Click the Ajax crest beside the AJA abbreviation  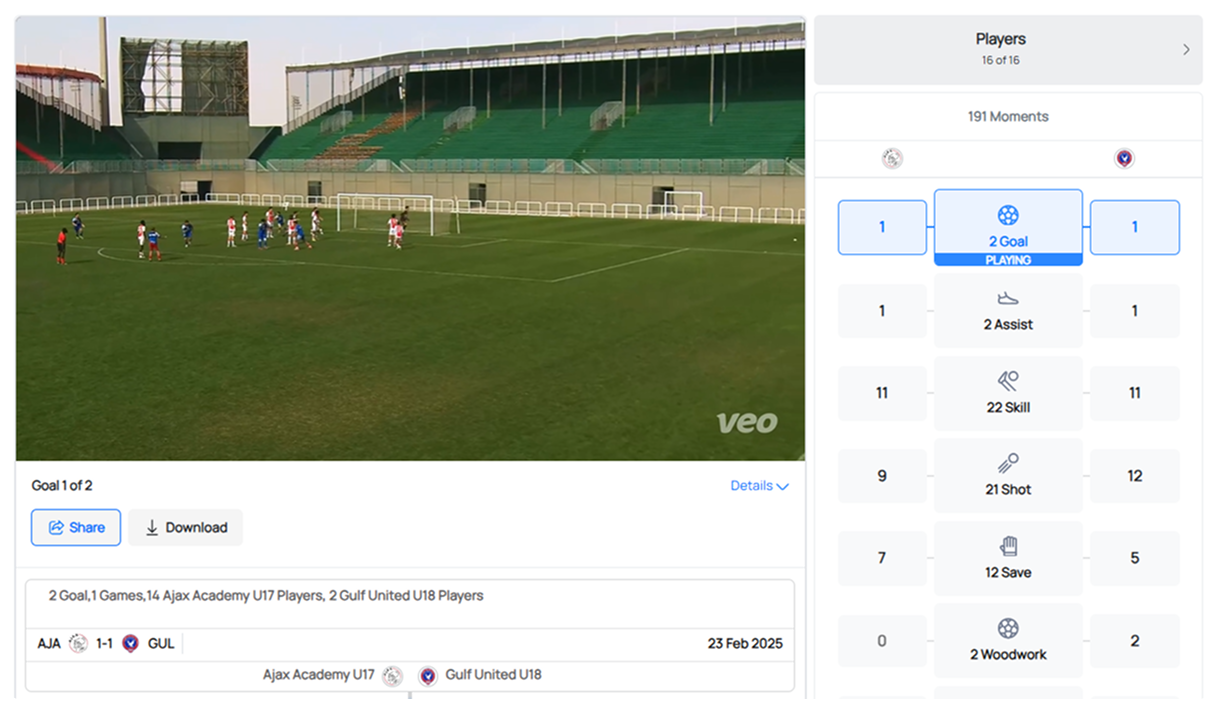pyautogui.click(x=78, y=644)
